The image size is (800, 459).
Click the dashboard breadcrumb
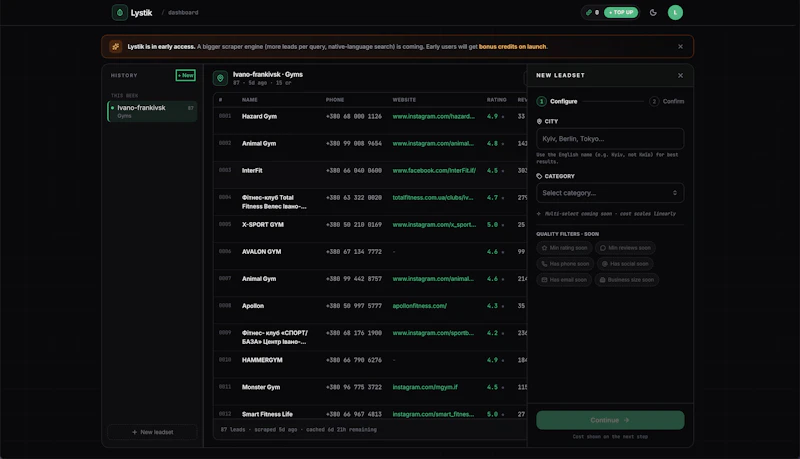(183, 12)
